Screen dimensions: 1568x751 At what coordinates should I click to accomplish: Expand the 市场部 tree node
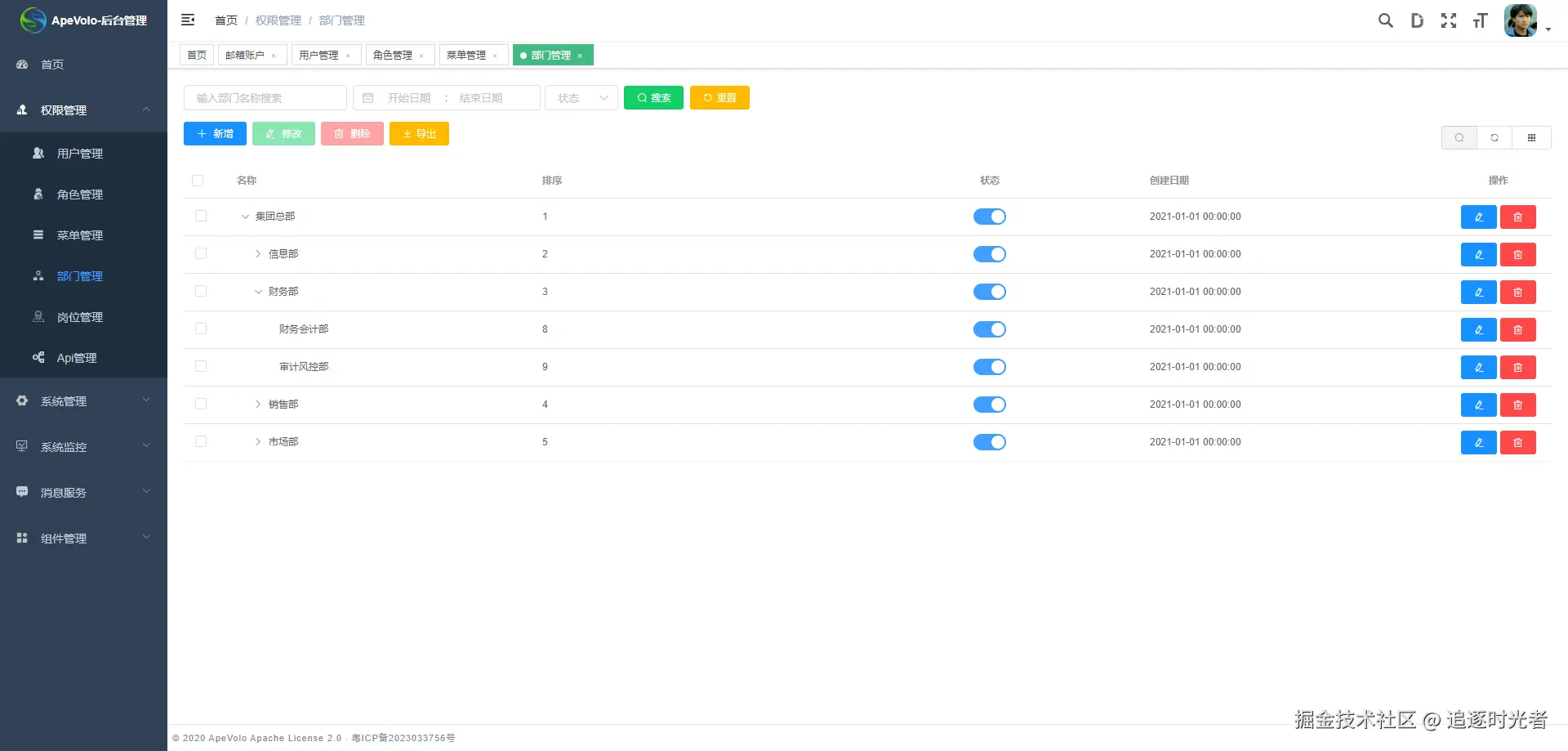[258, 442]
